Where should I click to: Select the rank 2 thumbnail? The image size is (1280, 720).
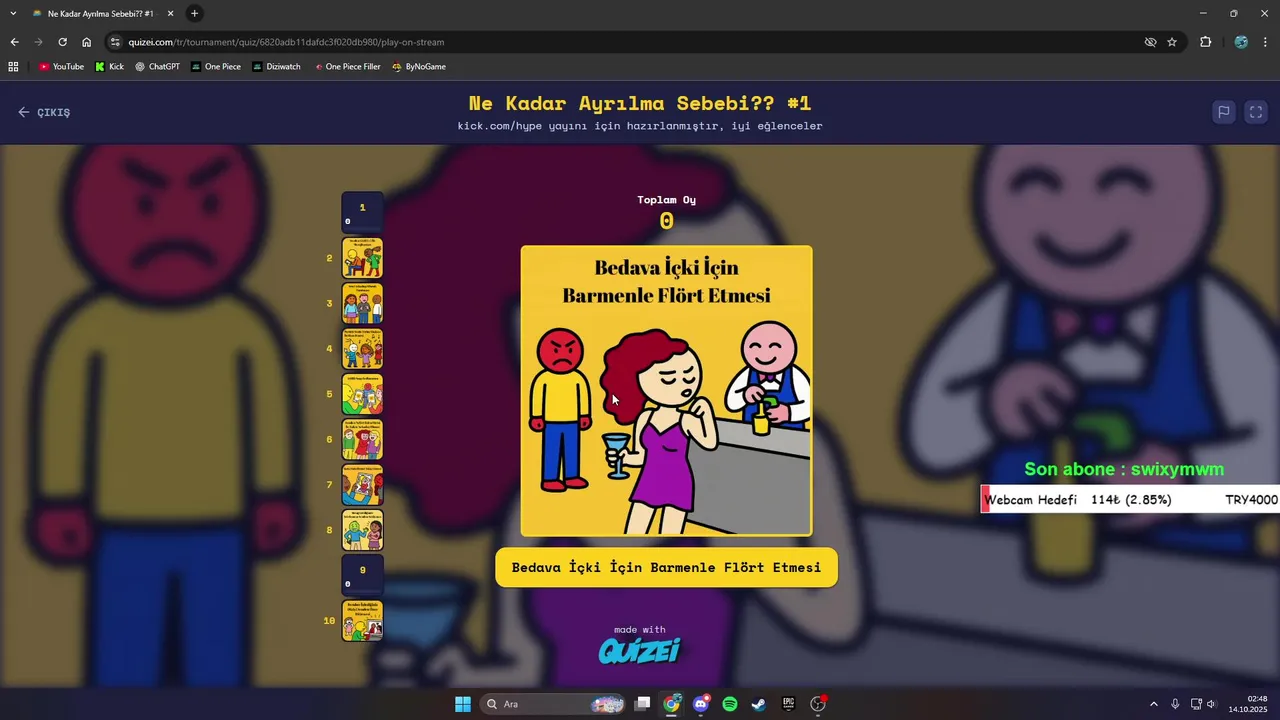tap(362, 258)
